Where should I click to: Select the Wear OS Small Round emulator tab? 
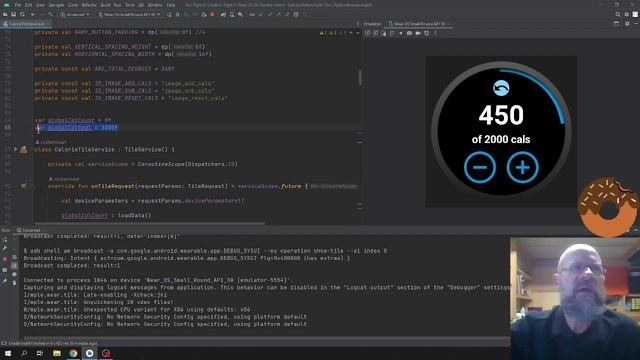point(419,24)
